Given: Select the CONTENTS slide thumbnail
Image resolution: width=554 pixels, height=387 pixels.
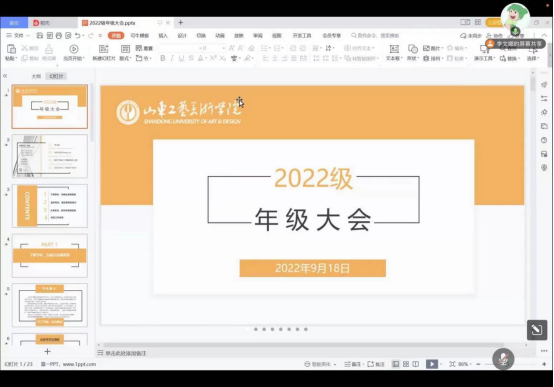Looking at the screenshot, I should coord(50,206).
